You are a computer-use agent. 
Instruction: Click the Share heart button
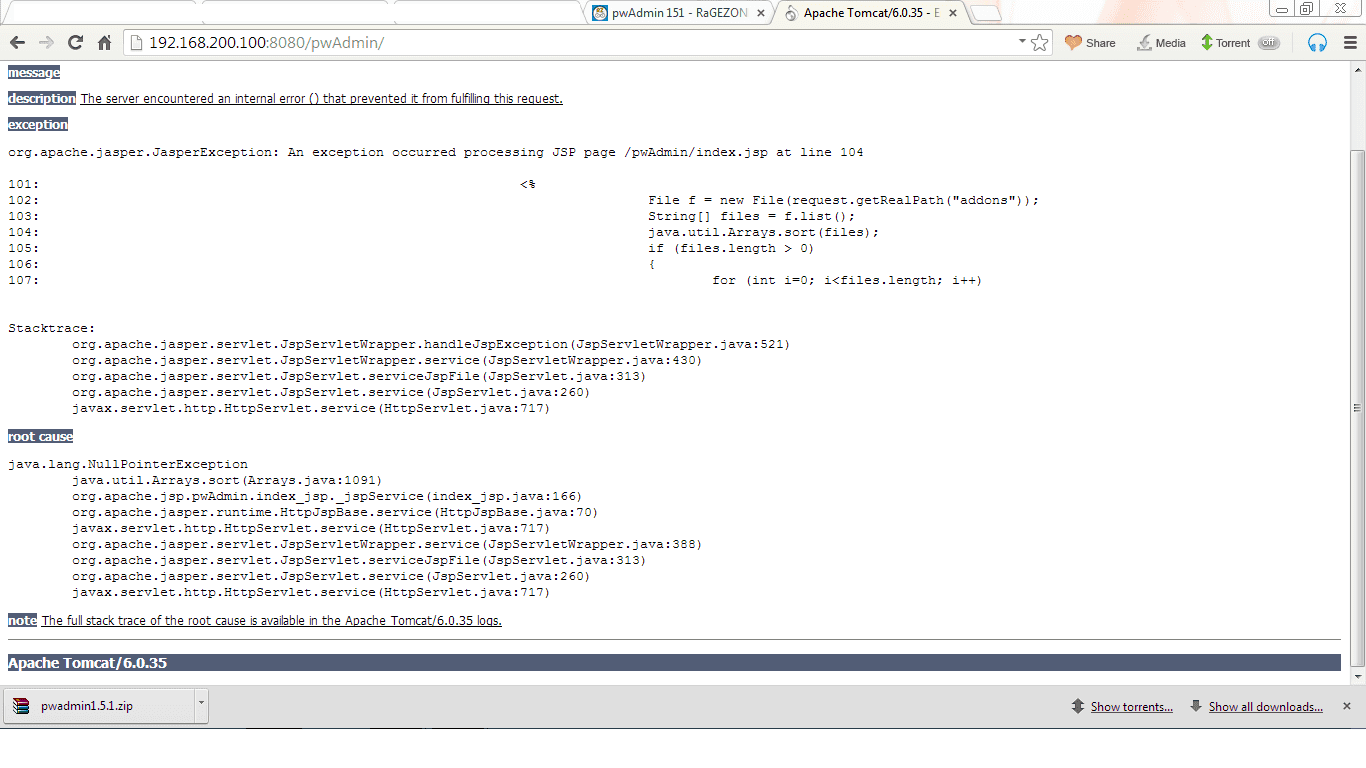(1090, 43)
